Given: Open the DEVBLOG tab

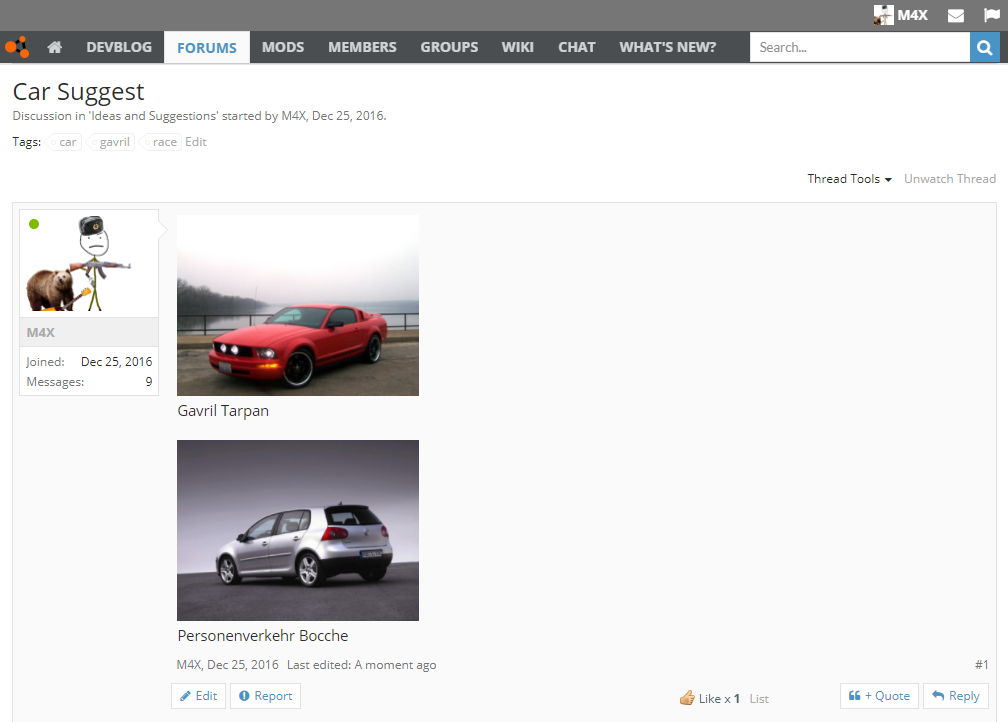Looking at the screenshot, I should (119, 47).
